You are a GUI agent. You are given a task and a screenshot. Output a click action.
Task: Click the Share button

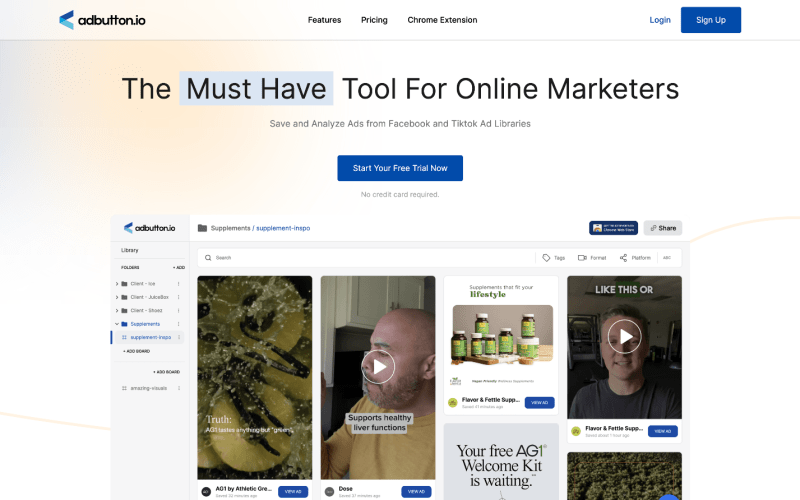click(663, 228)
